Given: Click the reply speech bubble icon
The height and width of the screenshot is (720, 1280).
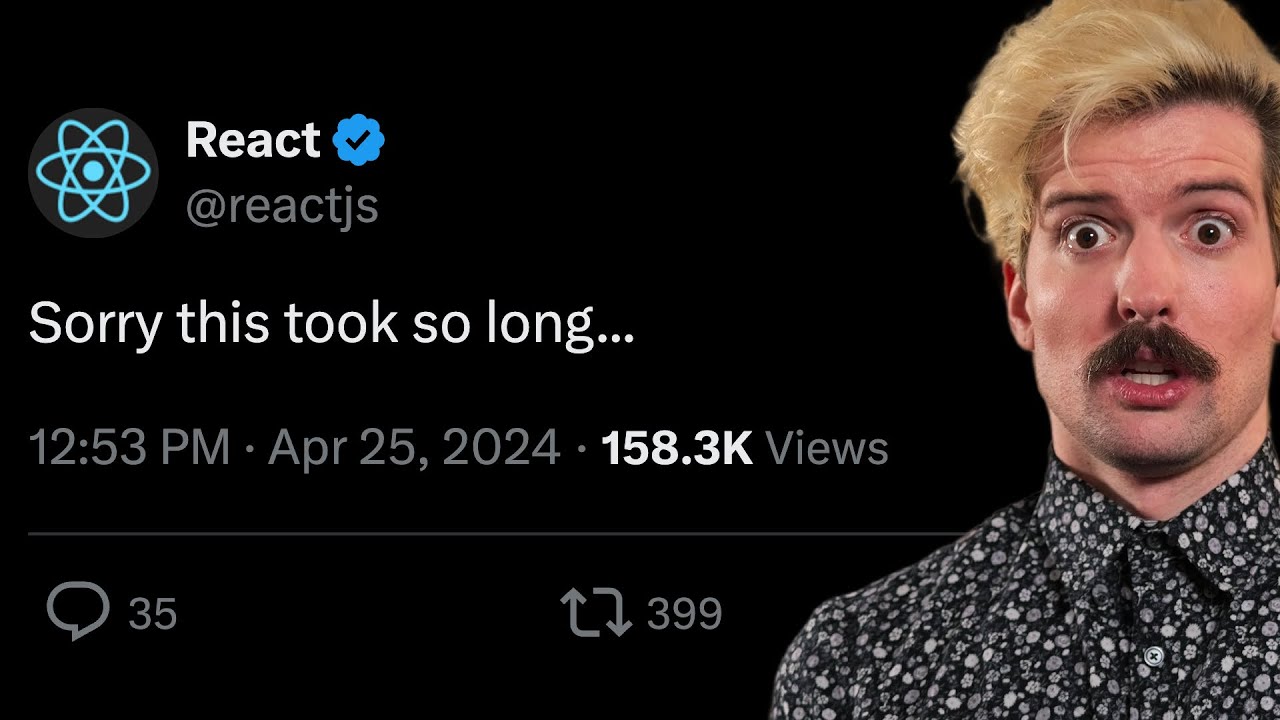Looking at the screenshot, I should (x=78, y=609).
